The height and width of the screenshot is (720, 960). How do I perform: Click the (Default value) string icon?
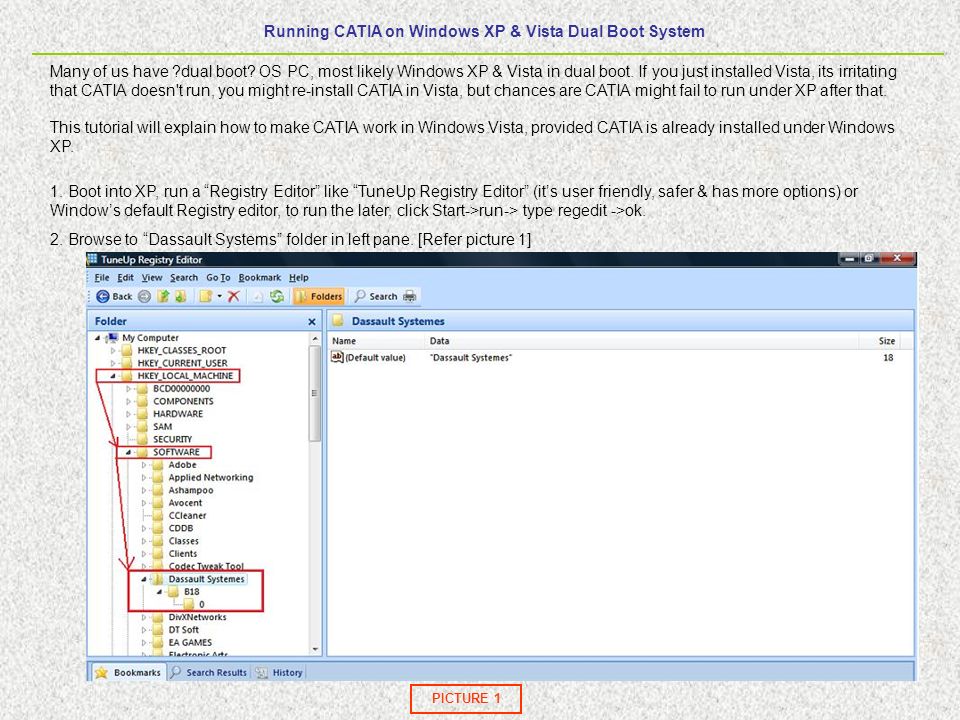(x=337, y=357)
